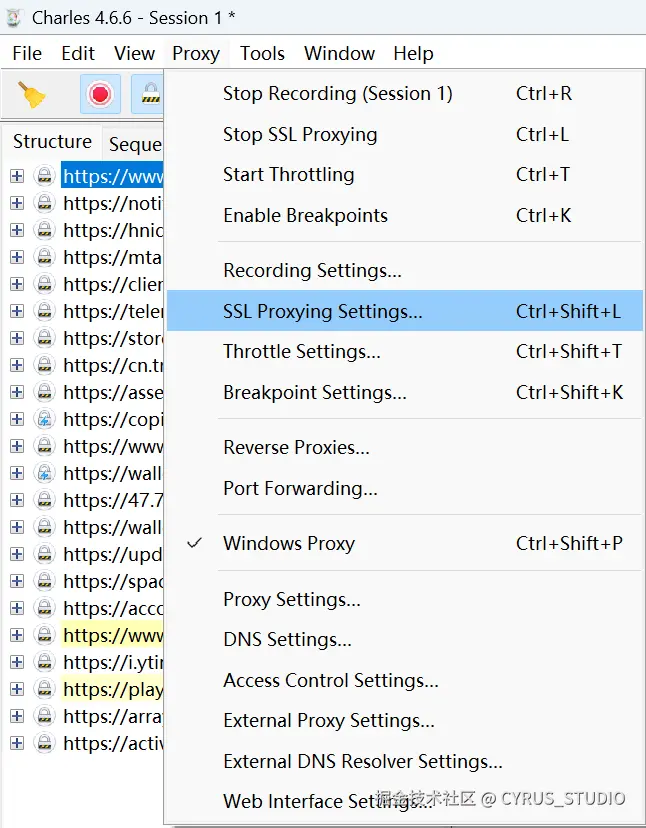The width and height of the screenshot is (646, 828).
Task: Switch to the Sequence tab
Action: 135,144
